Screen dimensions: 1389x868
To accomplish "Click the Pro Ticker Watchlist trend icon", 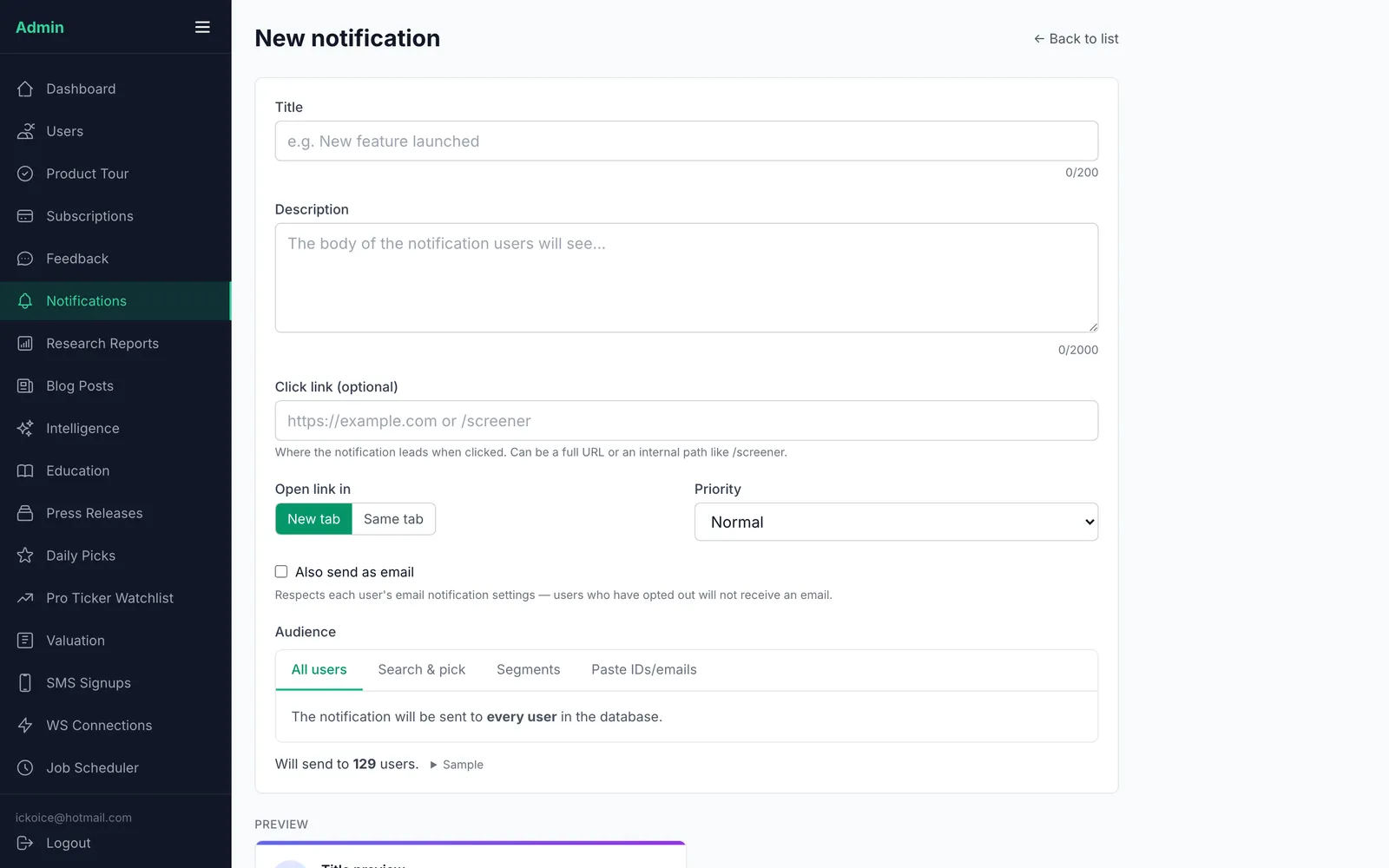I will [25, 598].
